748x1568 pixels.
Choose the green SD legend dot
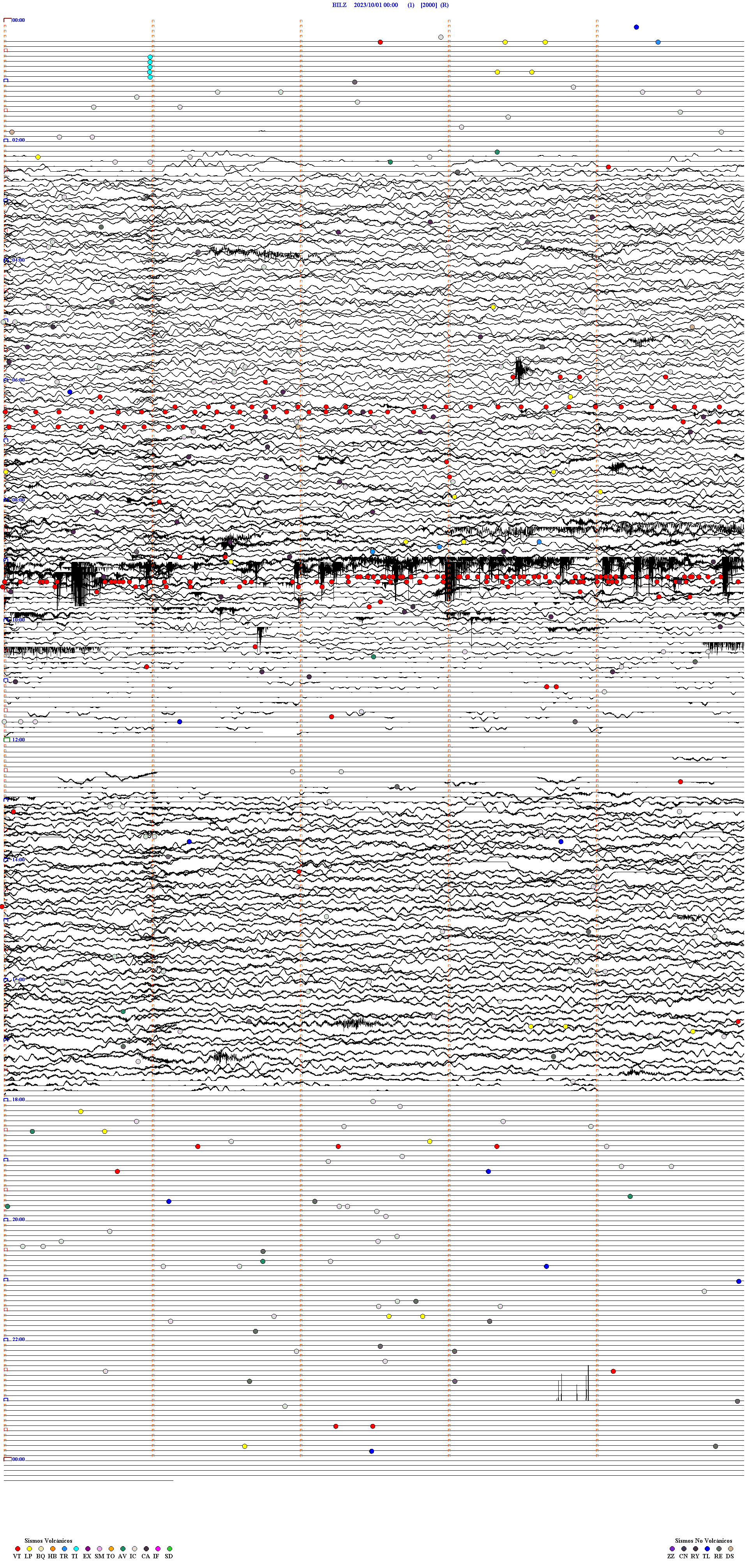pyautogui.click(x=169, y=1549)
